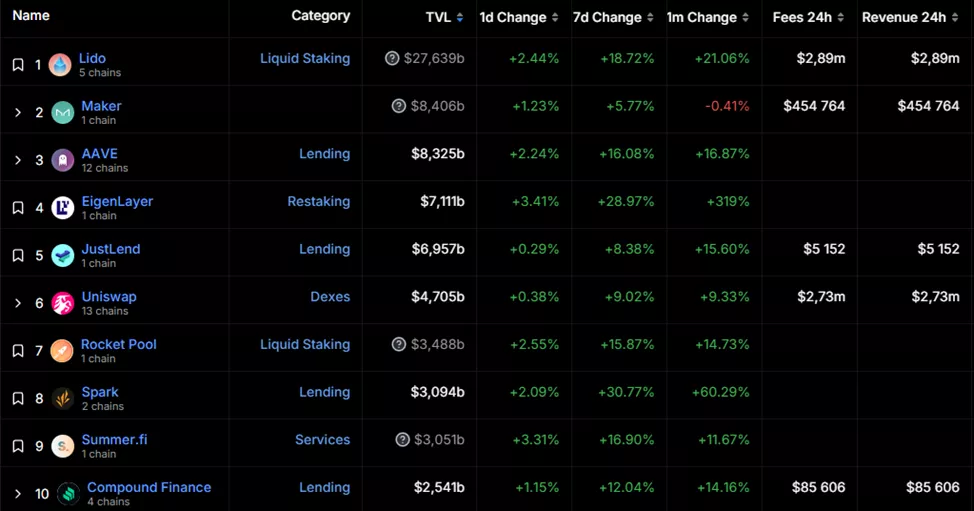Click the question mark icon beside Lido TVL

[x=392, y=59]
